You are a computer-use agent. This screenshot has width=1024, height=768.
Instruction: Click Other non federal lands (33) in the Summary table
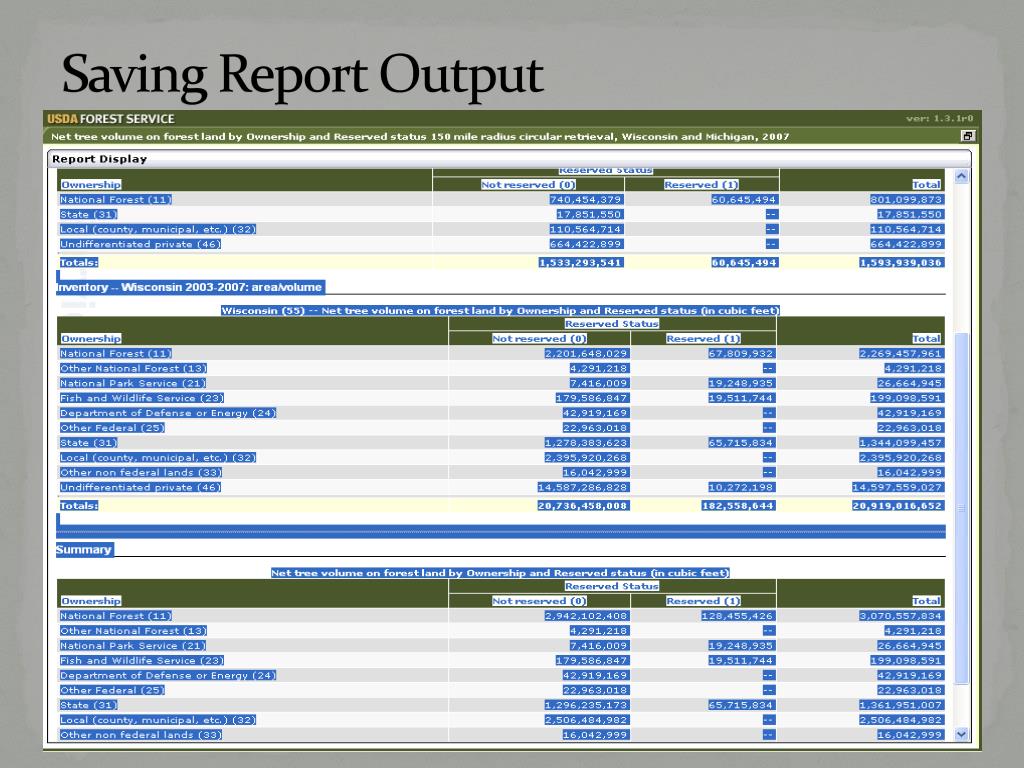(x=141, y=735)
